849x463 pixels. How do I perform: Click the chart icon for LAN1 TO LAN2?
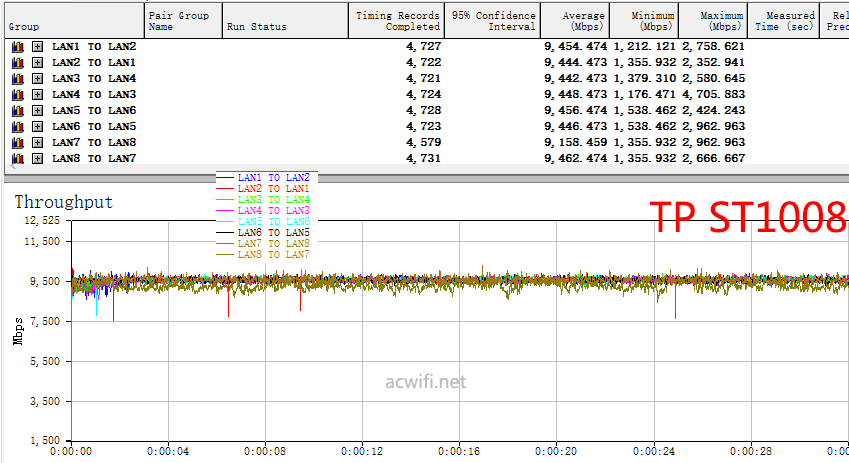click(x=18, y=47)
